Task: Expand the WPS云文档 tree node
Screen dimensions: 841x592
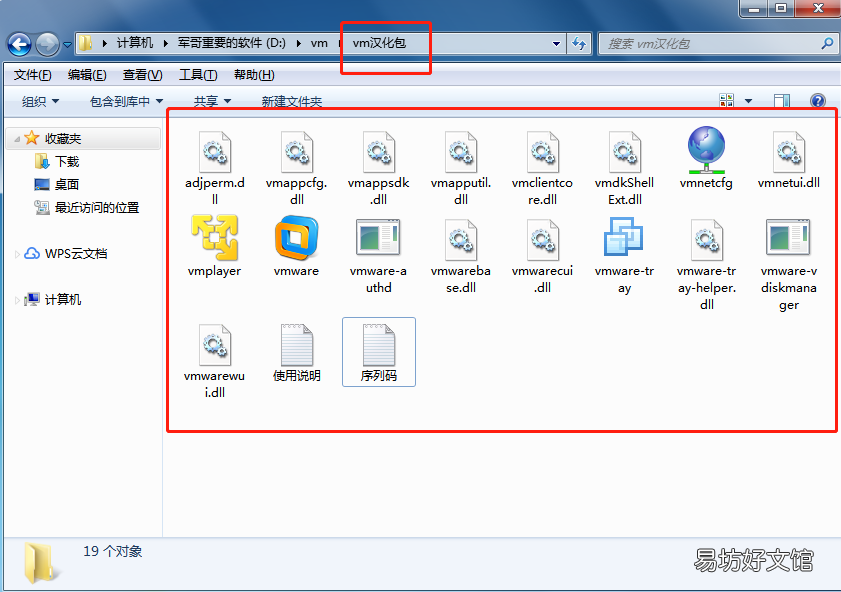Action: pos(17,254)
